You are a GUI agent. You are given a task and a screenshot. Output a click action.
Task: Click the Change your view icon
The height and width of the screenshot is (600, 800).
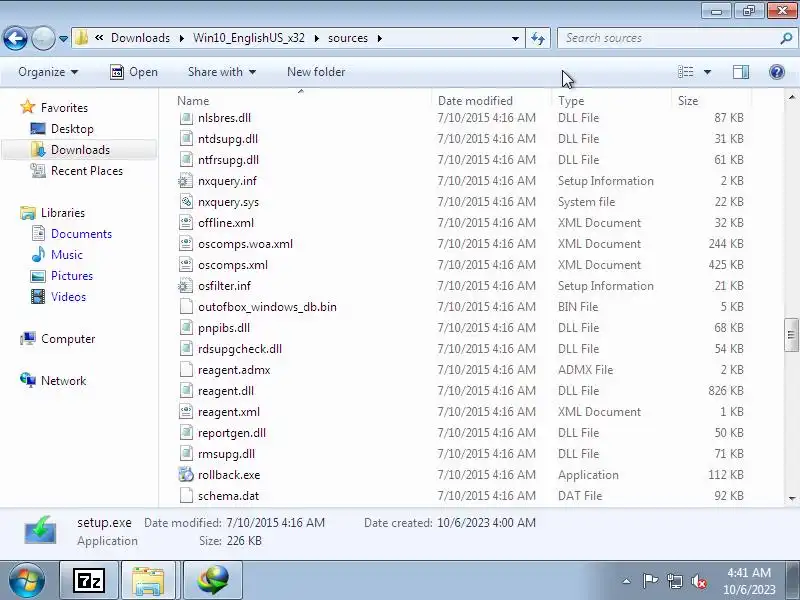pyautogui.click(x=685, y=72)
